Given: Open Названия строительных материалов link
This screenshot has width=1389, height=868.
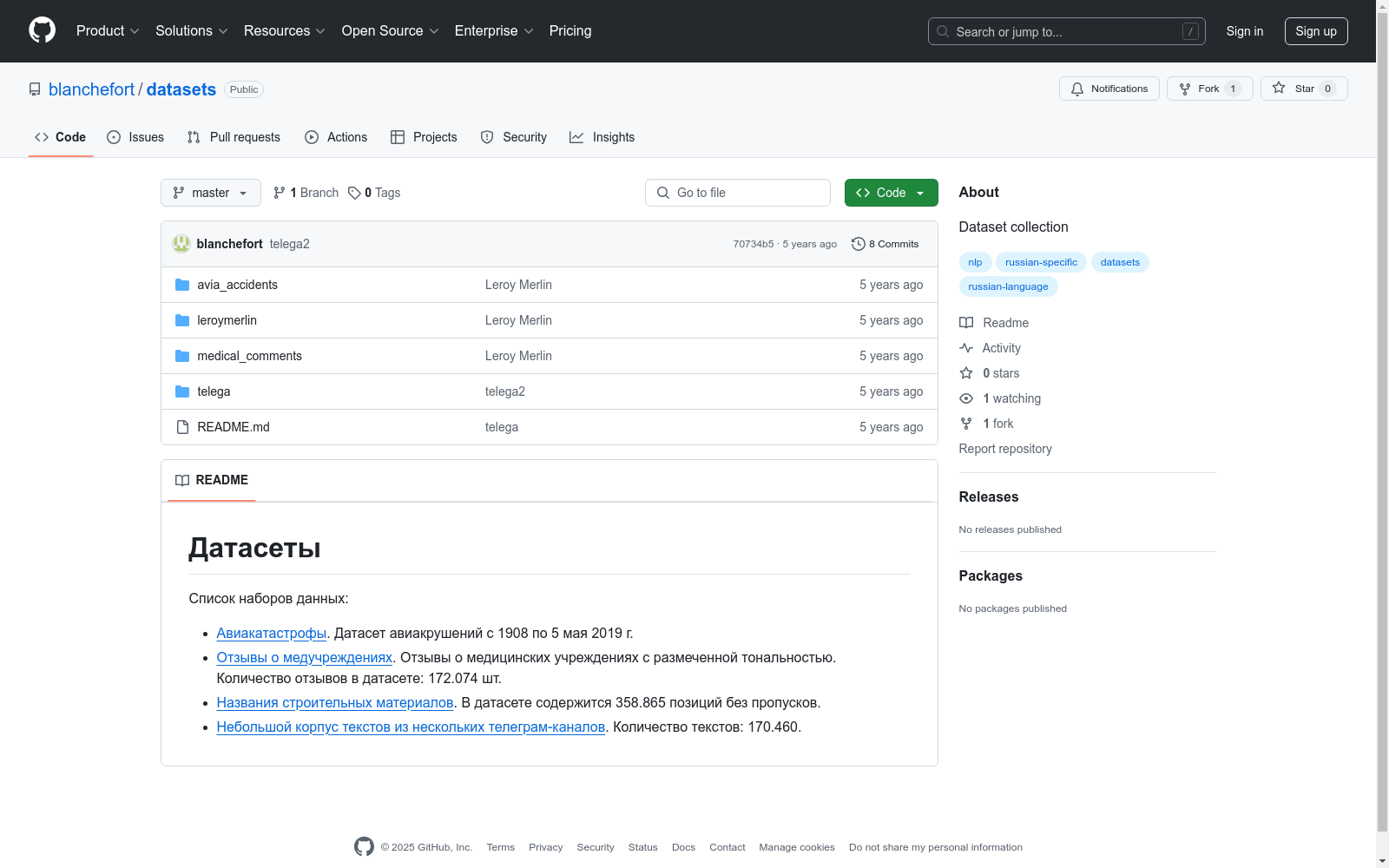Looking at the screenshot, I should 335,703.
